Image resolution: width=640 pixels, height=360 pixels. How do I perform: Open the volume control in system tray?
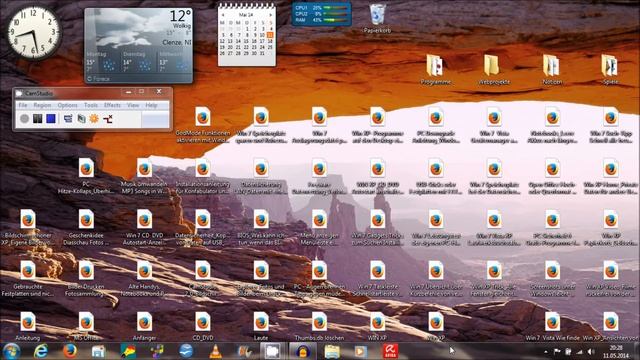pyautogui.click(x=591, y=351)
